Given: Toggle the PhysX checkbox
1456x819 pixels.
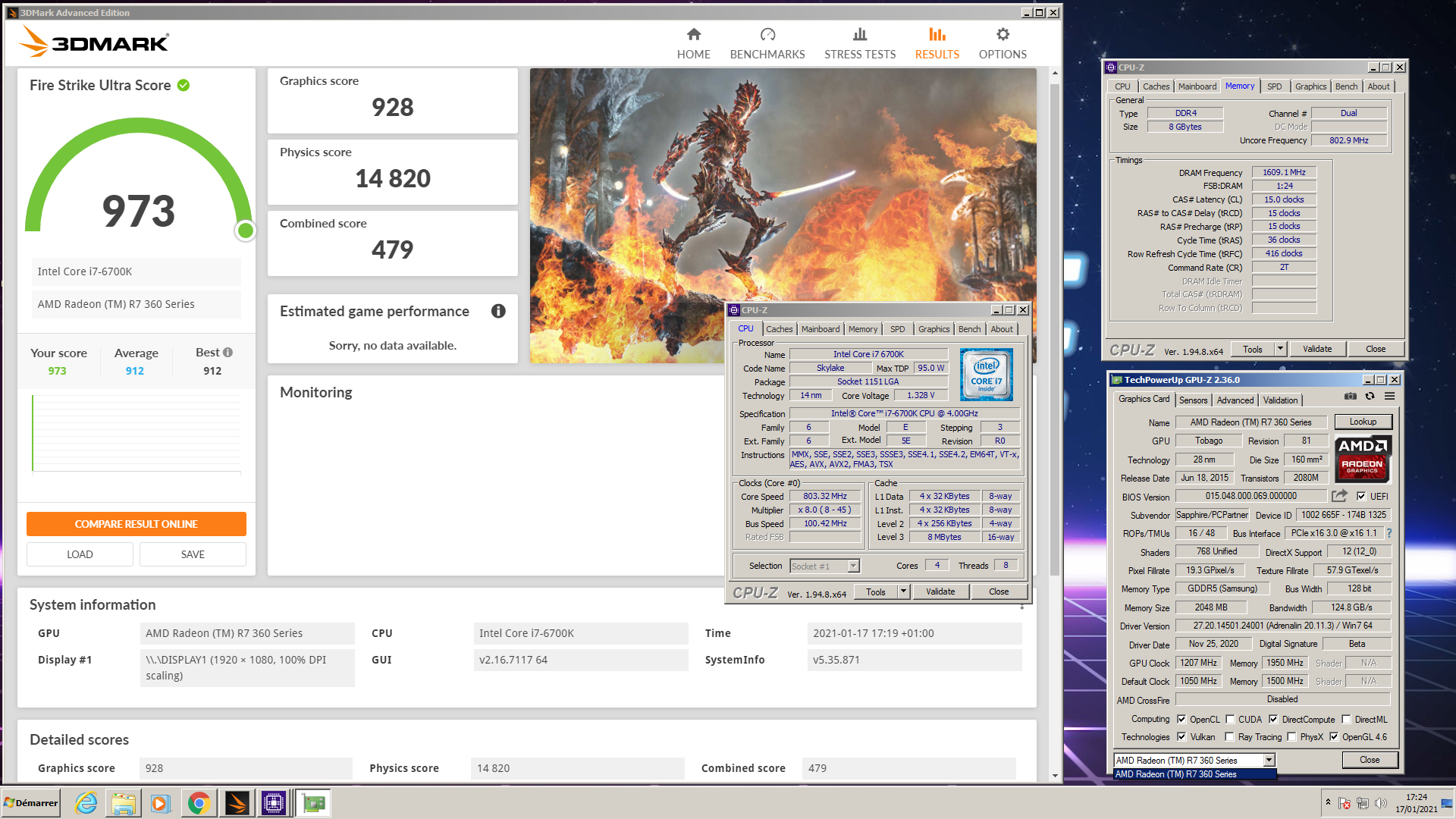Looking at the screenshot, I should 1291,736.
